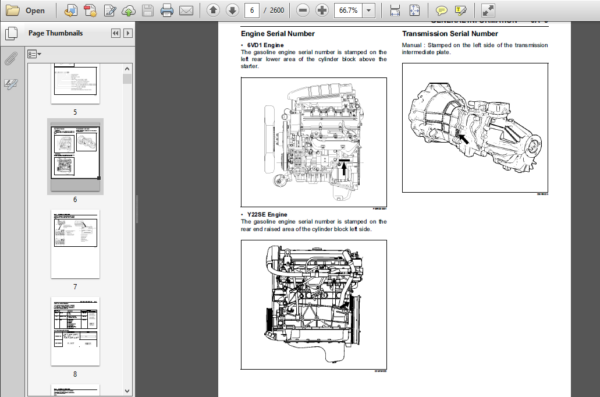Click the thumbnail scrollbar up arrow

pos(127,69)
